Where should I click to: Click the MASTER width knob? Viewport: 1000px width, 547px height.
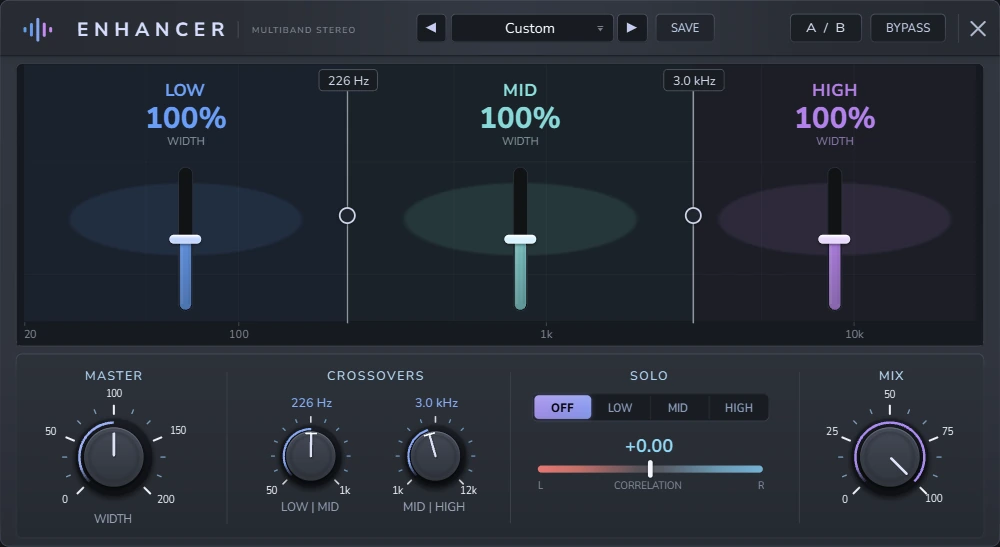[x=114, y=456]
